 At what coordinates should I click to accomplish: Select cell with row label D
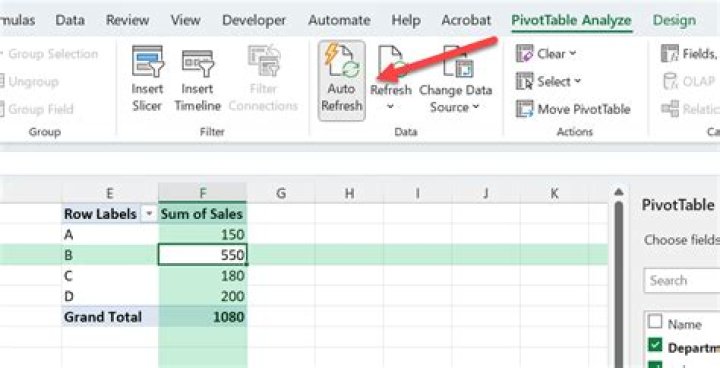[x=110, y=296]
